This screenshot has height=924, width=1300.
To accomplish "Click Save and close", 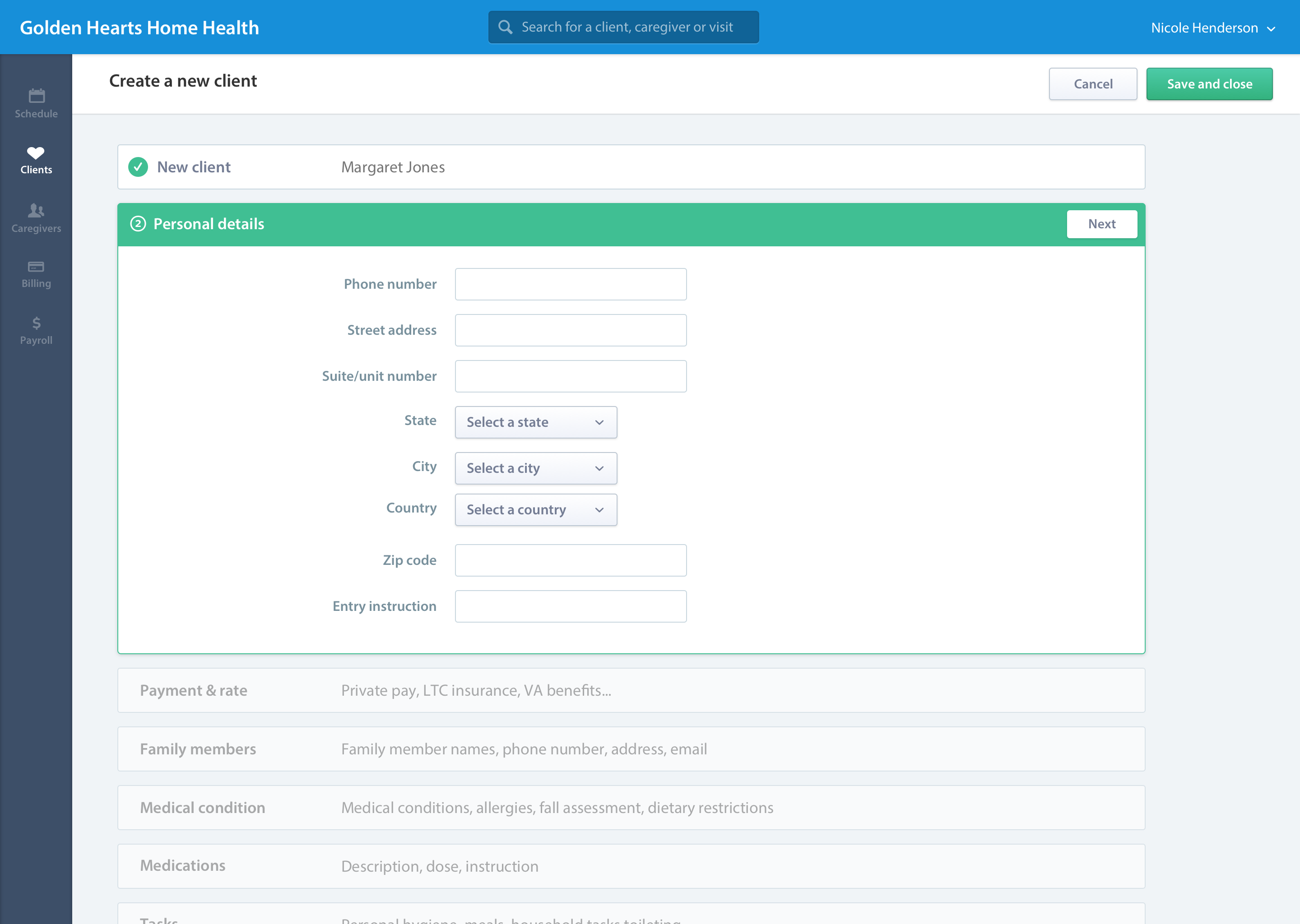I will coord(1209,83).
